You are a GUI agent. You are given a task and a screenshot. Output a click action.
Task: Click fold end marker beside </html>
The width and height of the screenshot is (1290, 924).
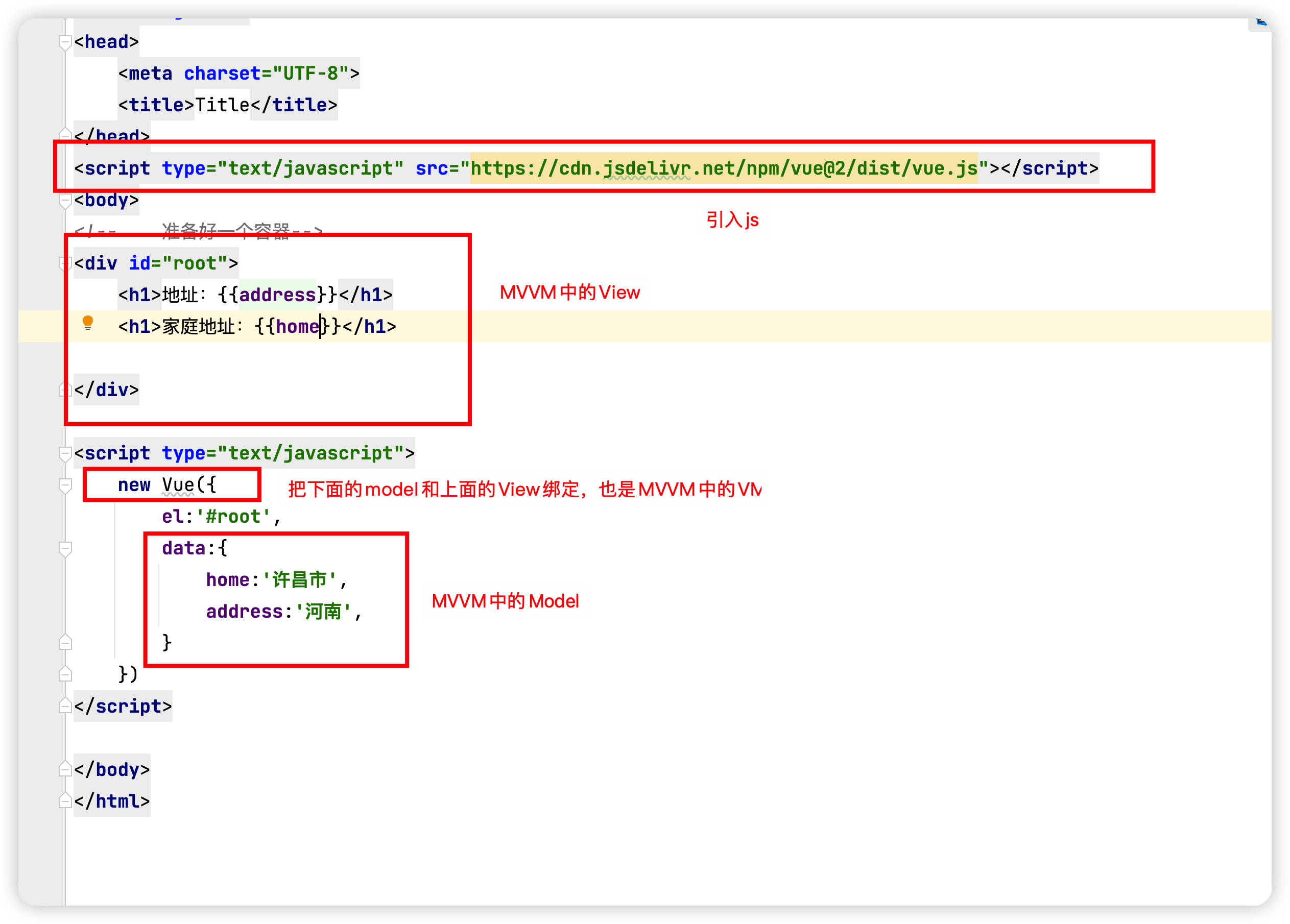click(65, 800)
